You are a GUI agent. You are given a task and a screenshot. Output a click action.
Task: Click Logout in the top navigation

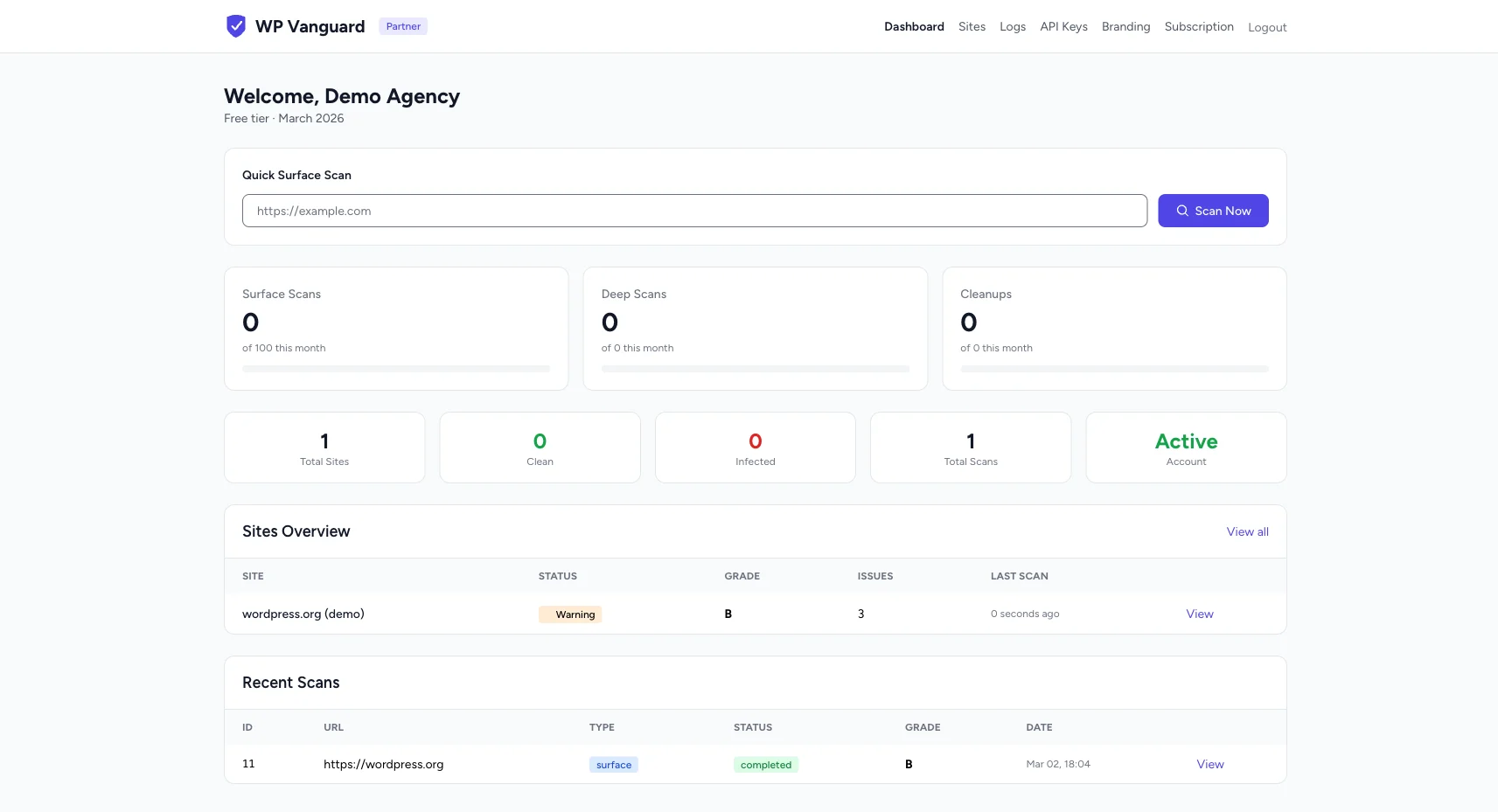(1267, 27)
